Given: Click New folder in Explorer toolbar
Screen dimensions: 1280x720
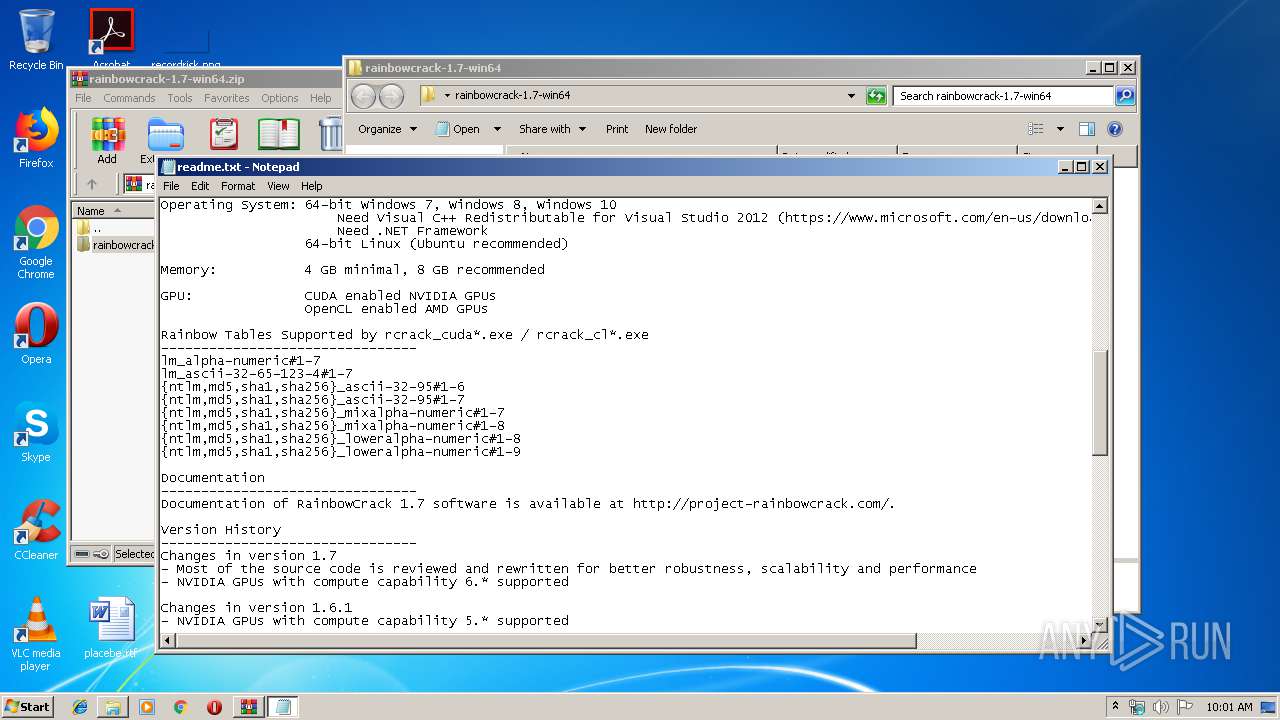Looking at the screenshot, I should pos(671,129).
